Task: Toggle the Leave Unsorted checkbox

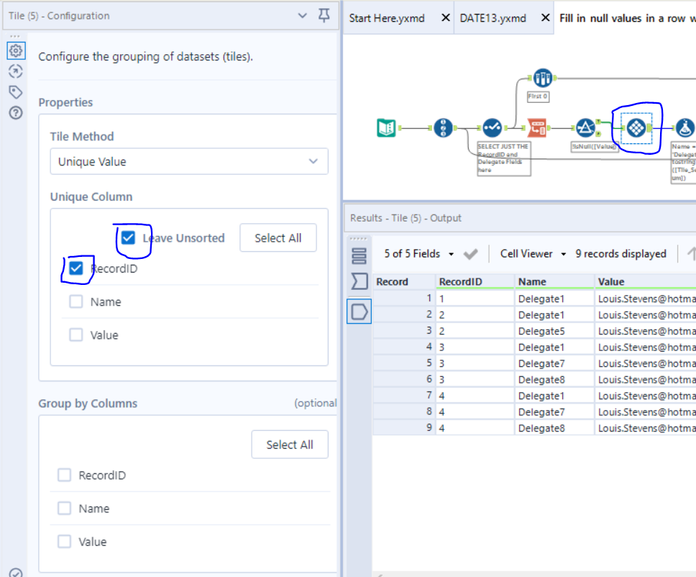Action: tap(128, 238)
